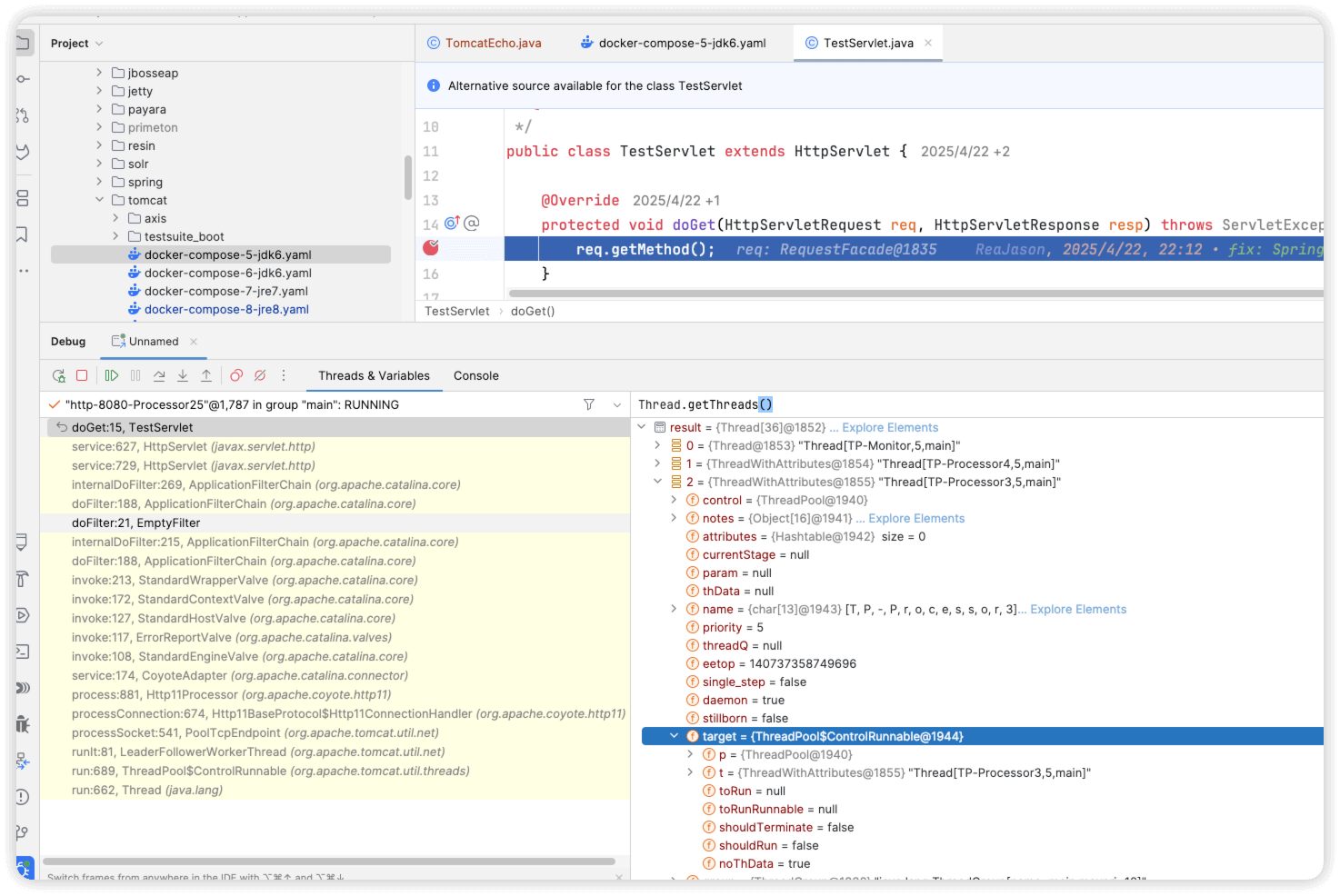Open the Git tool window icon

coord(24,833)
